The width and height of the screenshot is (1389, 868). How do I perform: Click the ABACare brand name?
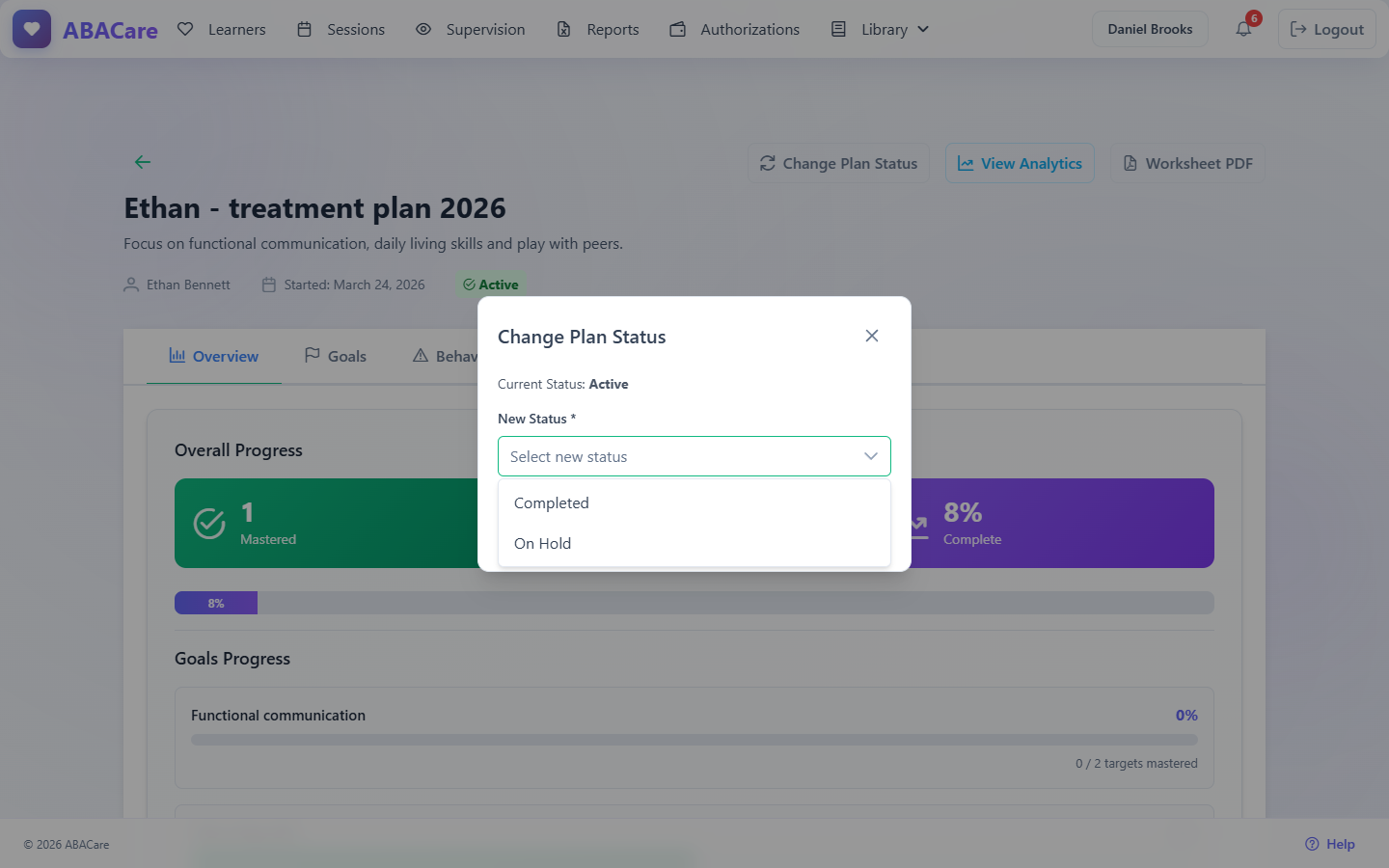pos(110,30)
